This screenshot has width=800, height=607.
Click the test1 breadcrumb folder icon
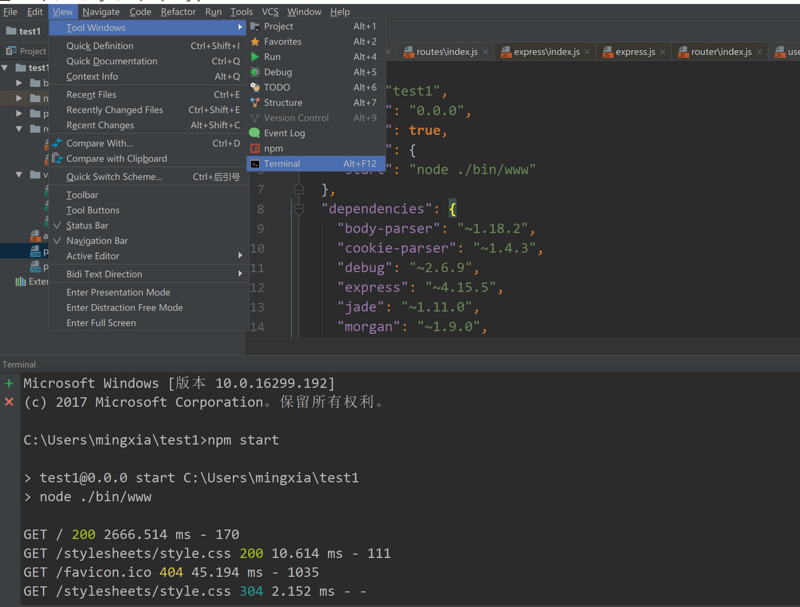(x=11, y=31)
